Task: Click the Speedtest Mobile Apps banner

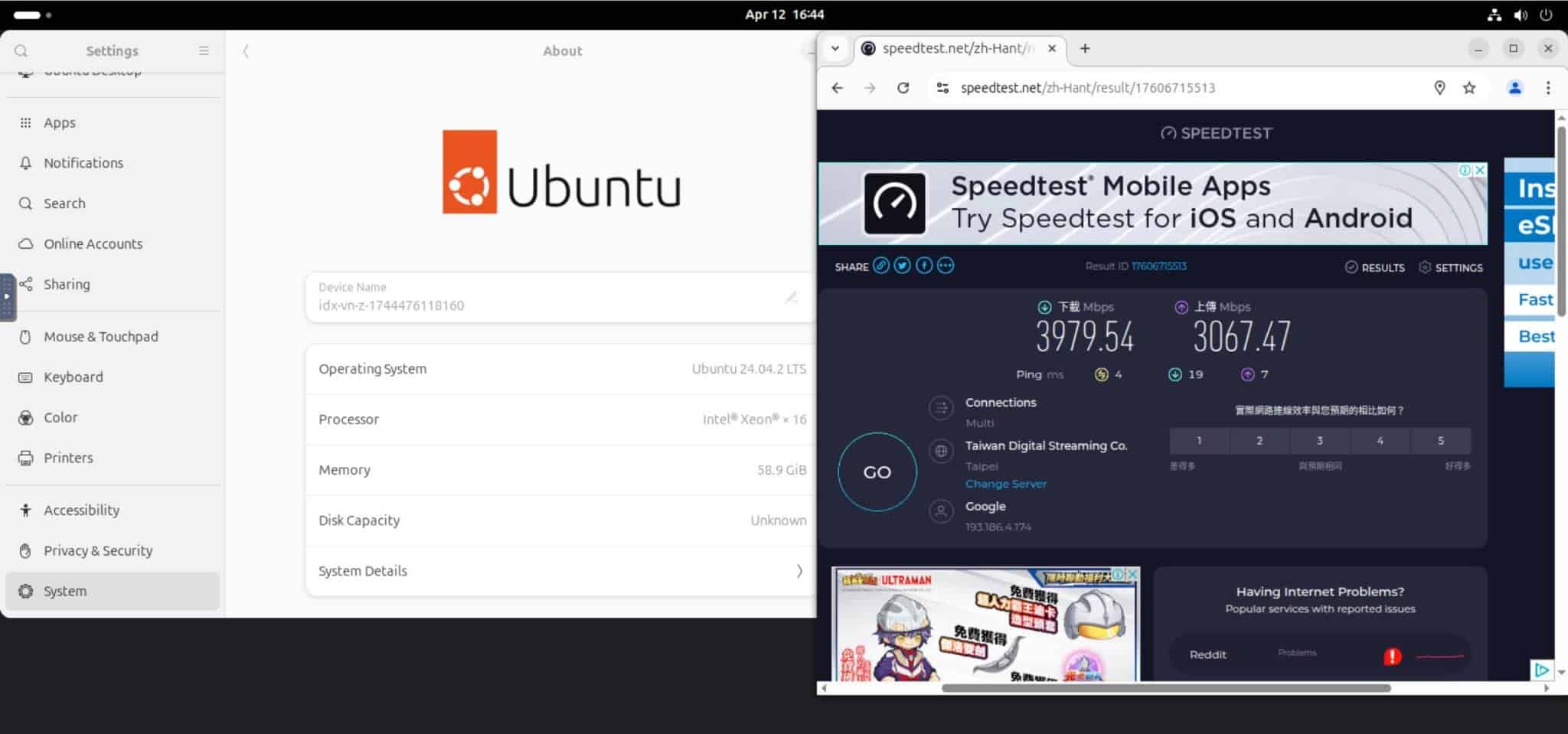Action: (x=1152, y=204)
